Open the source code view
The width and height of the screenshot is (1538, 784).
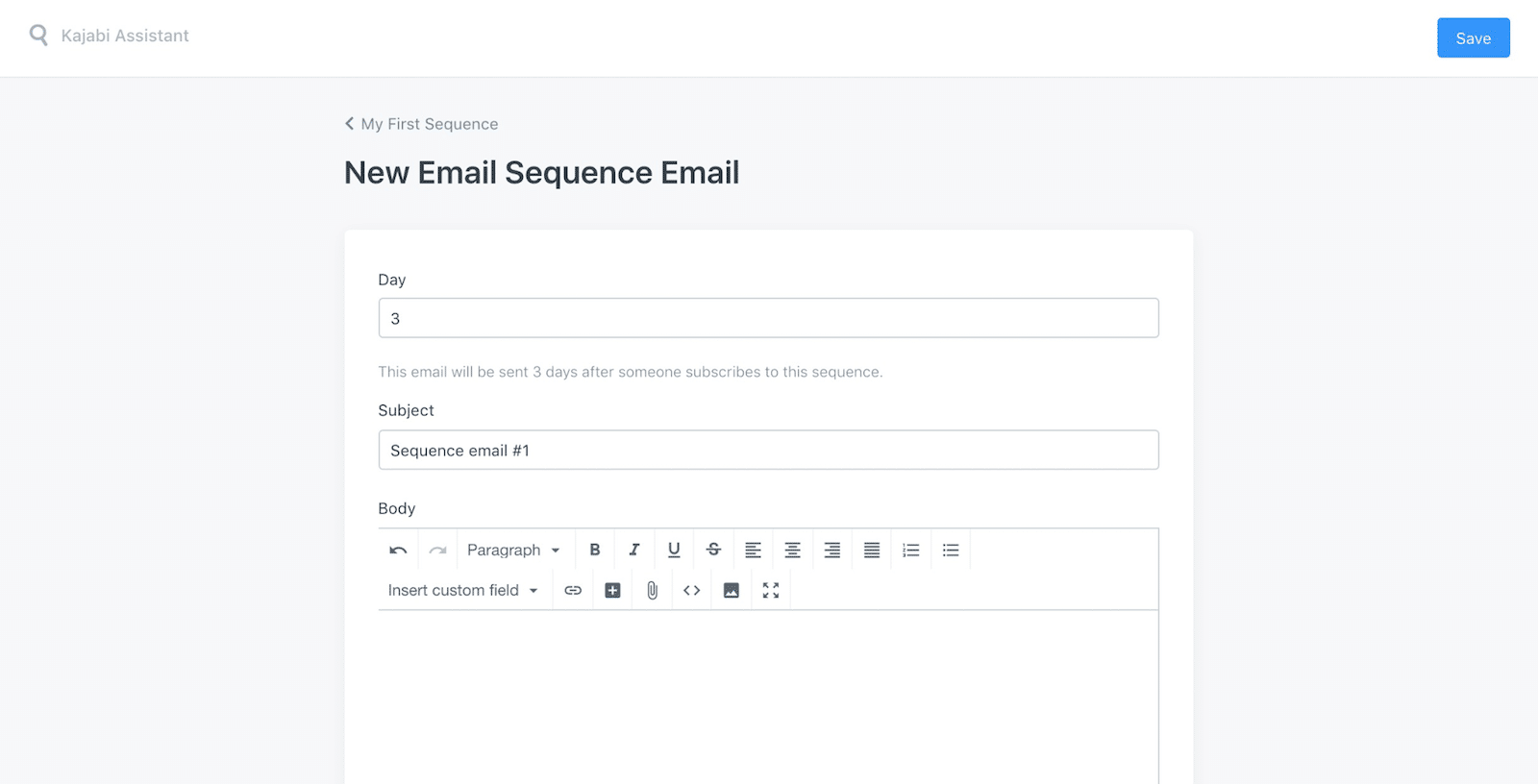[x=691, y=590]
